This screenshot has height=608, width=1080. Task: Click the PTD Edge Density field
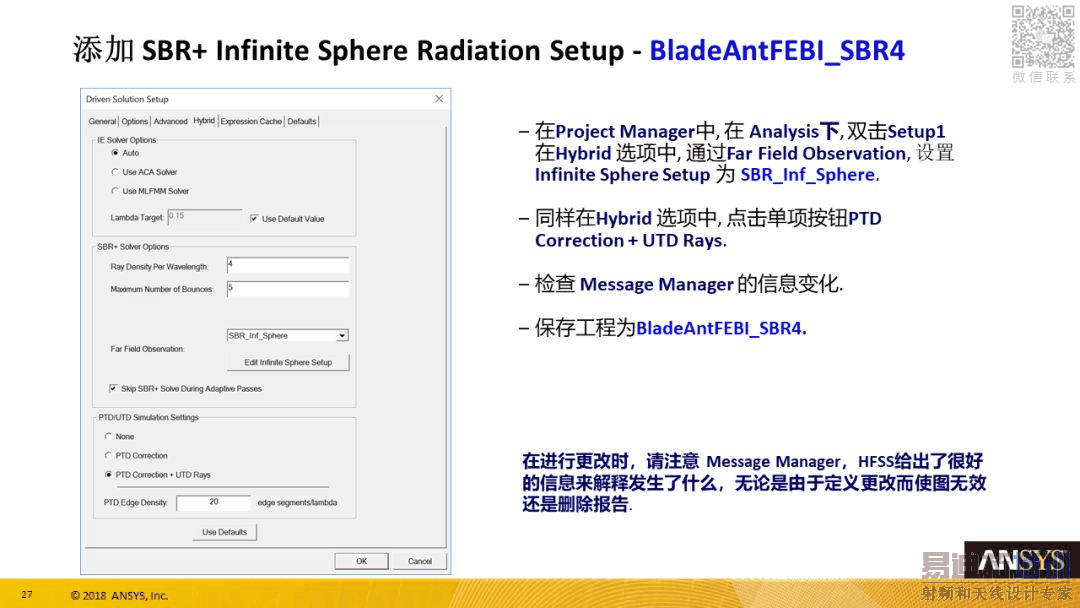click(214, 503)
